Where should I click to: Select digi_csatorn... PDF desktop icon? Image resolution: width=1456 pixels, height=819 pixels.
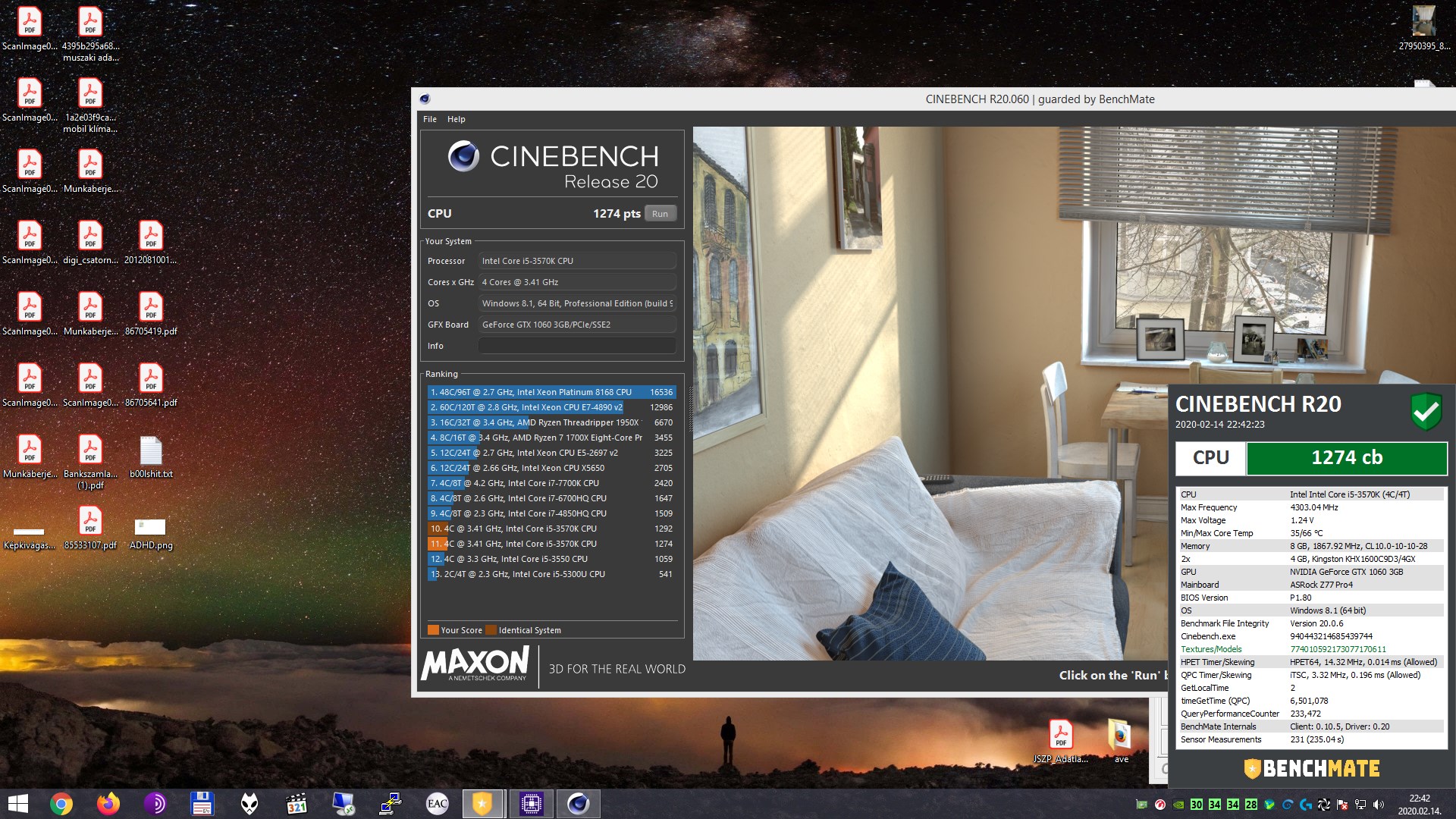90,242
